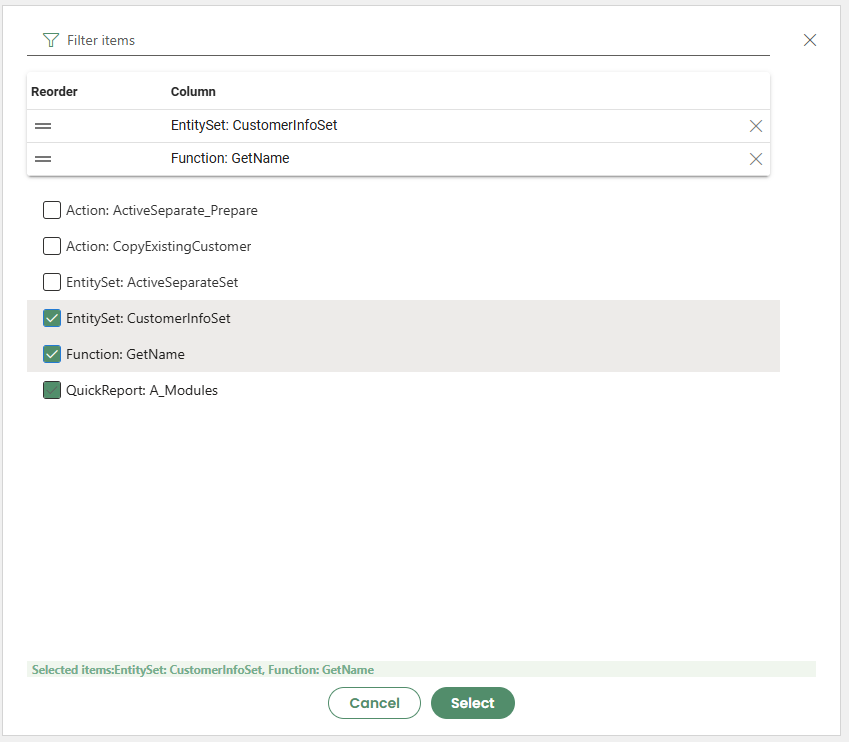This screenshot has height=742, width=849.
Task: Select the QuickReport: A_Modules list label
Action: click(x=142, y=390)
